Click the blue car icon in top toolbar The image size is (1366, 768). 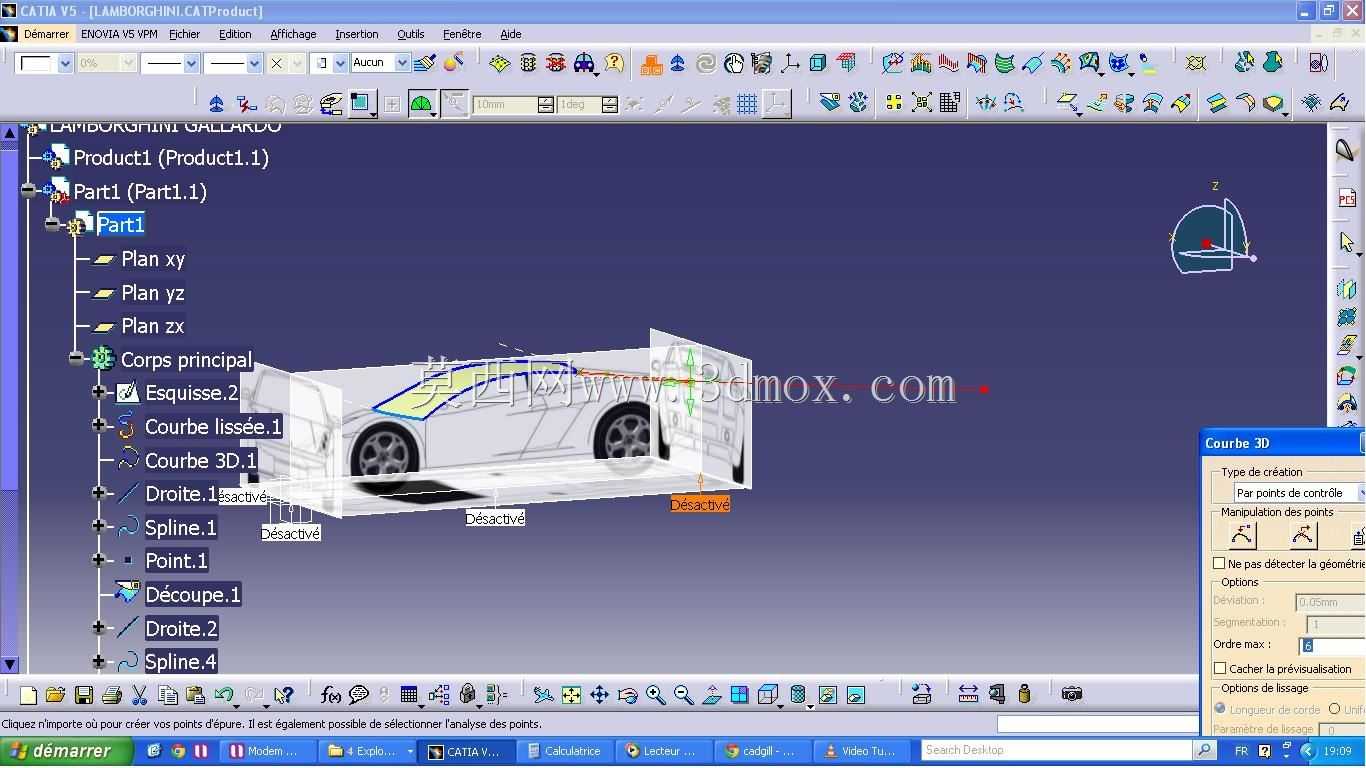pos(585,64)
